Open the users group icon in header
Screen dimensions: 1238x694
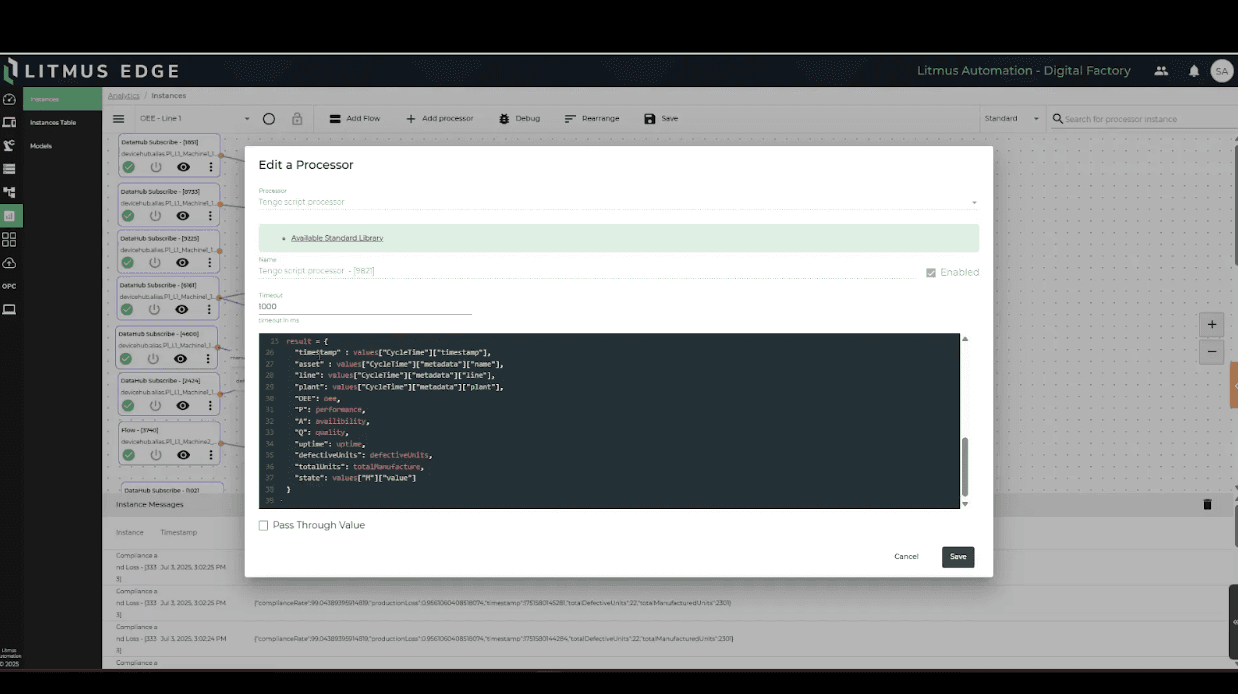[x=1161, y=71]
